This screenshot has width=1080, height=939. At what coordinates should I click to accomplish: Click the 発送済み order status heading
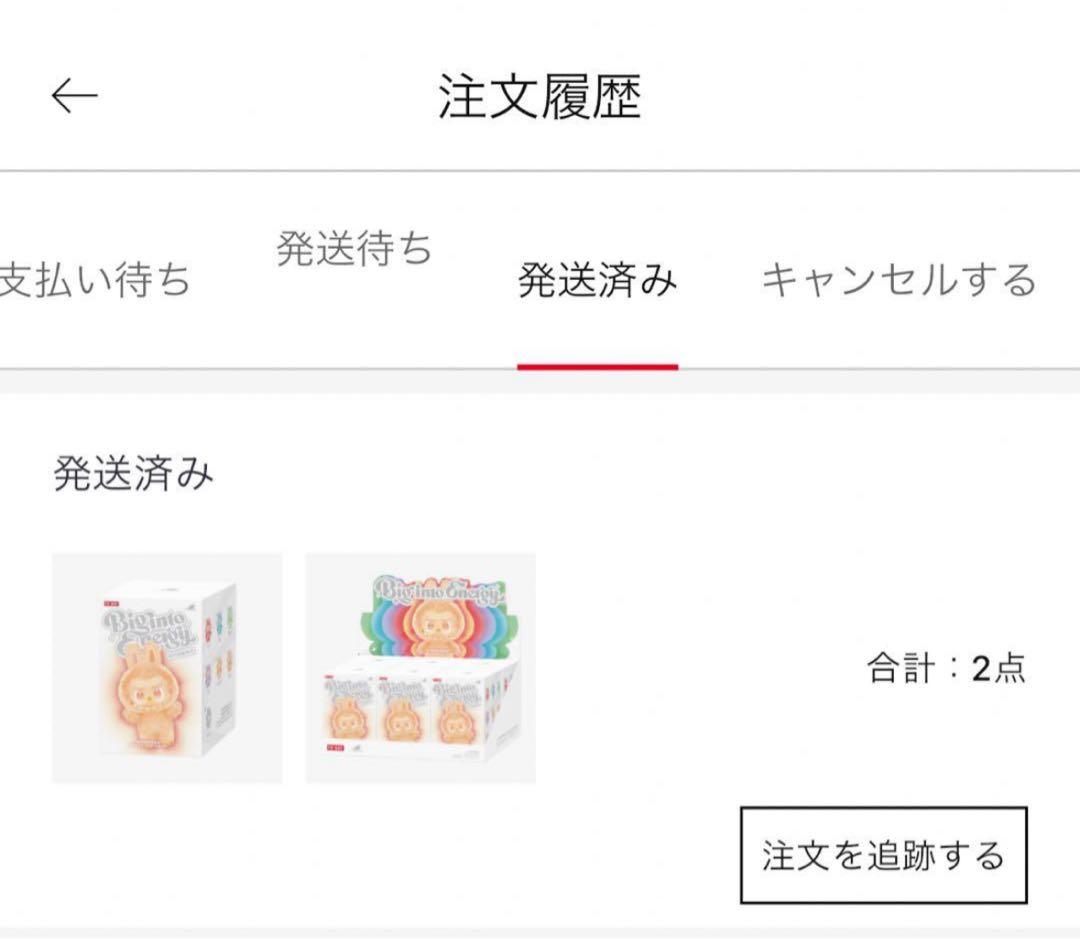click(133, 473)
